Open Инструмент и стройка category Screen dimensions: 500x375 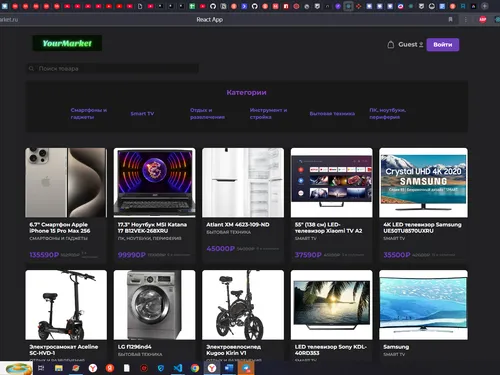[x=268, y=114]
